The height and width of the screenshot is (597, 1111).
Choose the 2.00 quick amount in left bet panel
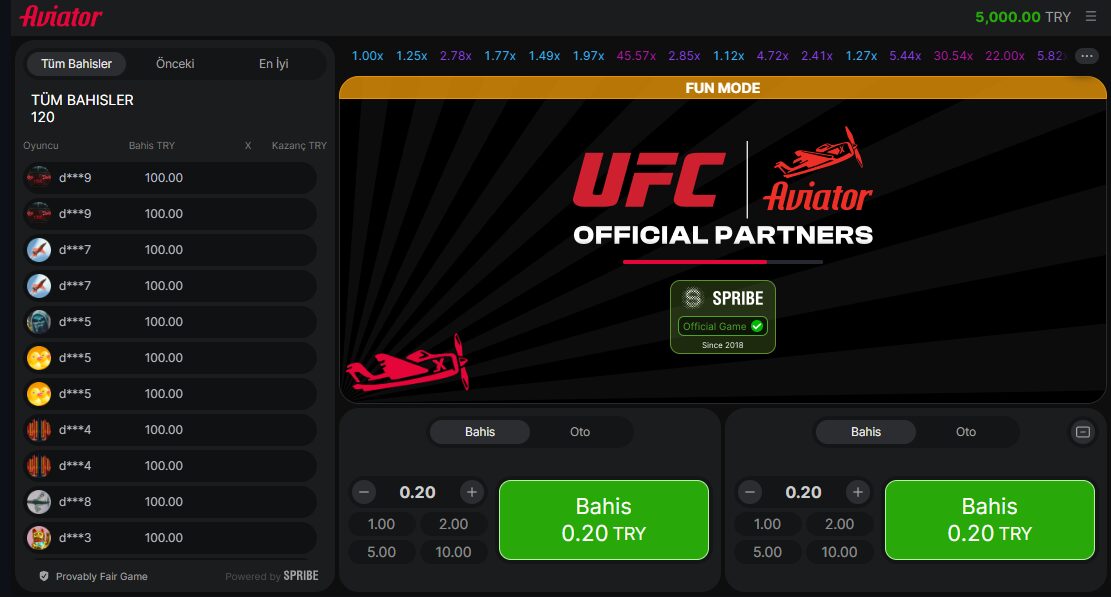click(453, 524)
